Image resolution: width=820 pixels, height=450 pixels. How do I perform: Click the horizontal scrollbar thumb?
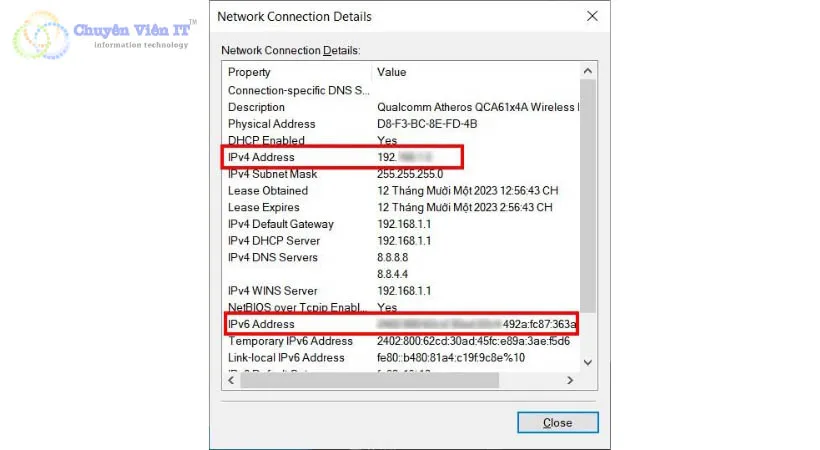point(370,381)
